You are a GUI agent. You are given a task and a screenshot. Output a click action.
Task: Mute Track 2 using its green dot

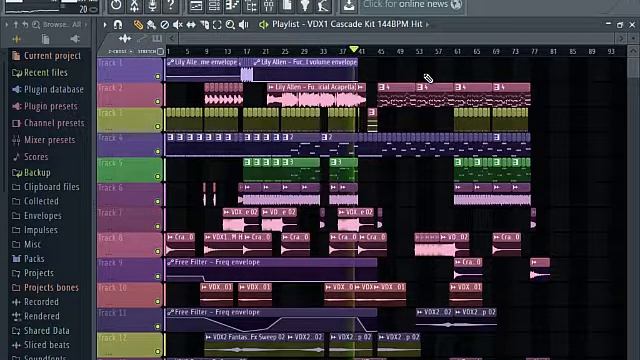tap(158, 101)
